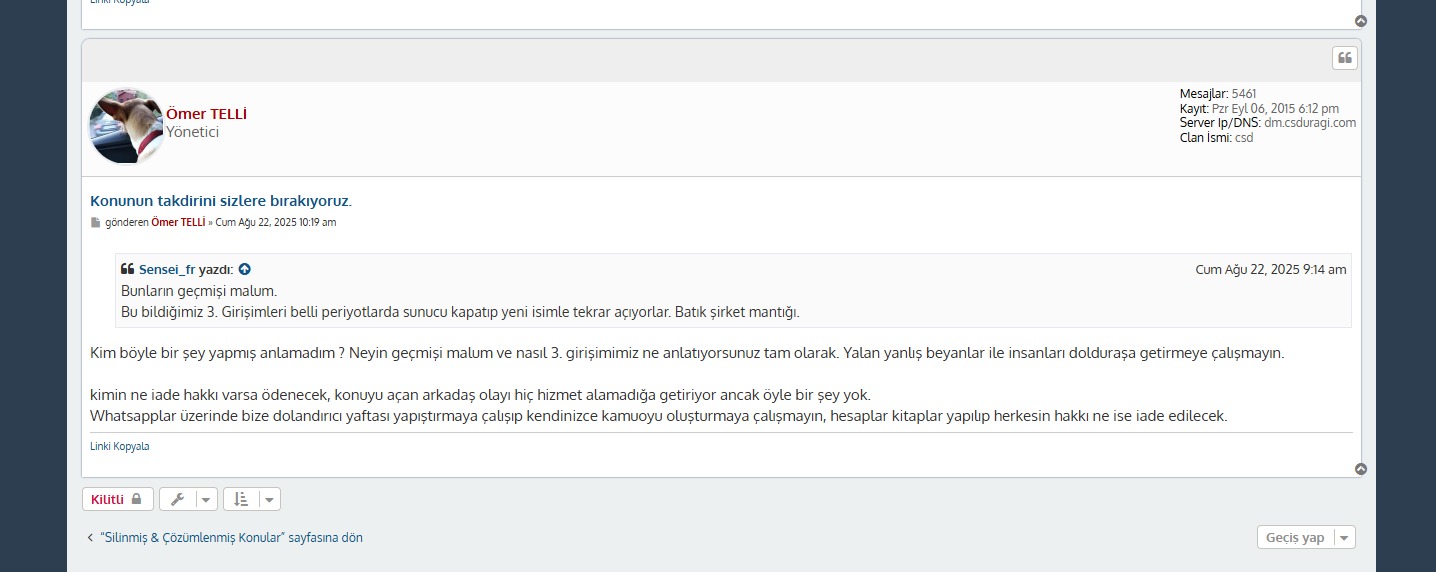The height and width of the screenshot is (572, 1436).
Task: Go to top via arrow icon under Ömer TELLİ's post
Action: click(1361, 469)
